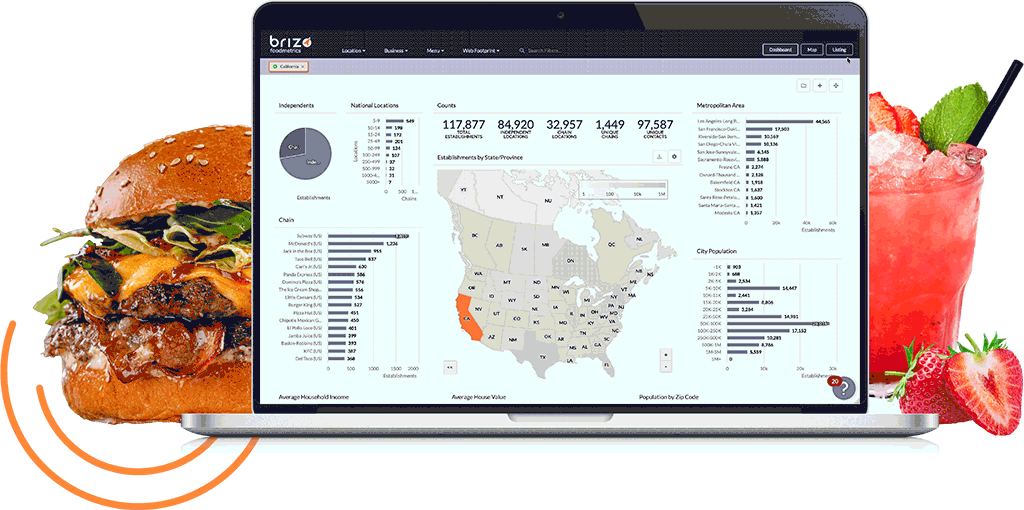Click 'City Population' panel title
1024x510 pixels.
pos(717,251)
